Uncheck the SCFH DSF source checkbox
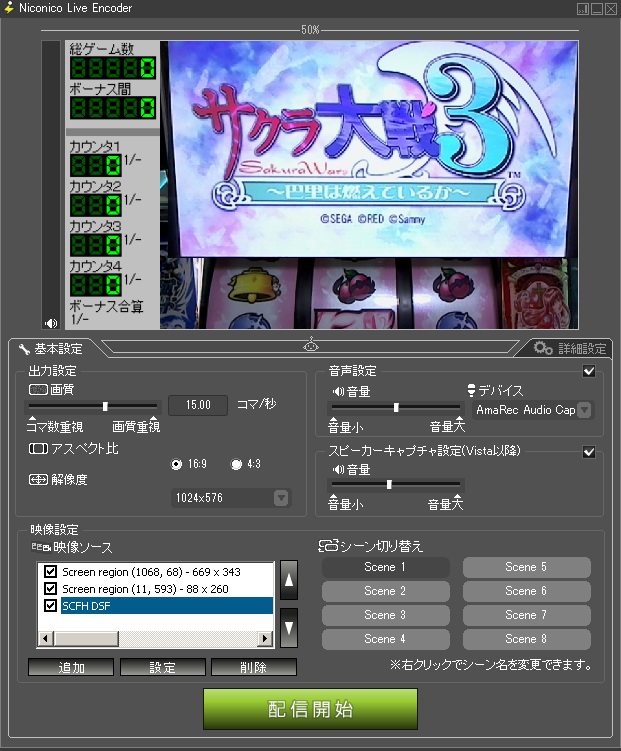 pyautogui.click(x=50, y=605)
